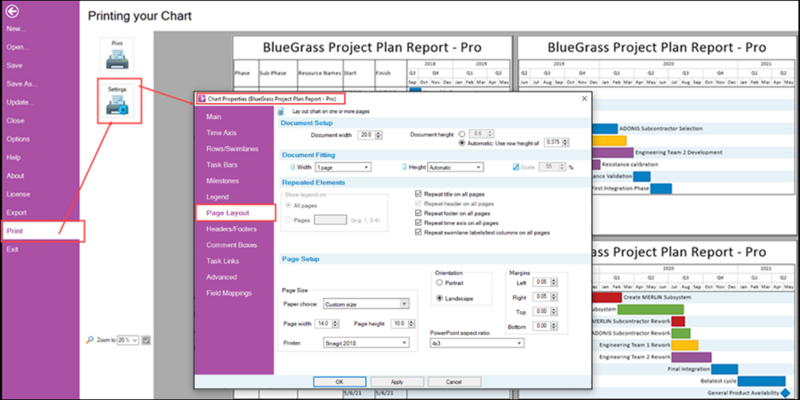Click Update... in the left menu

(20, 102)
